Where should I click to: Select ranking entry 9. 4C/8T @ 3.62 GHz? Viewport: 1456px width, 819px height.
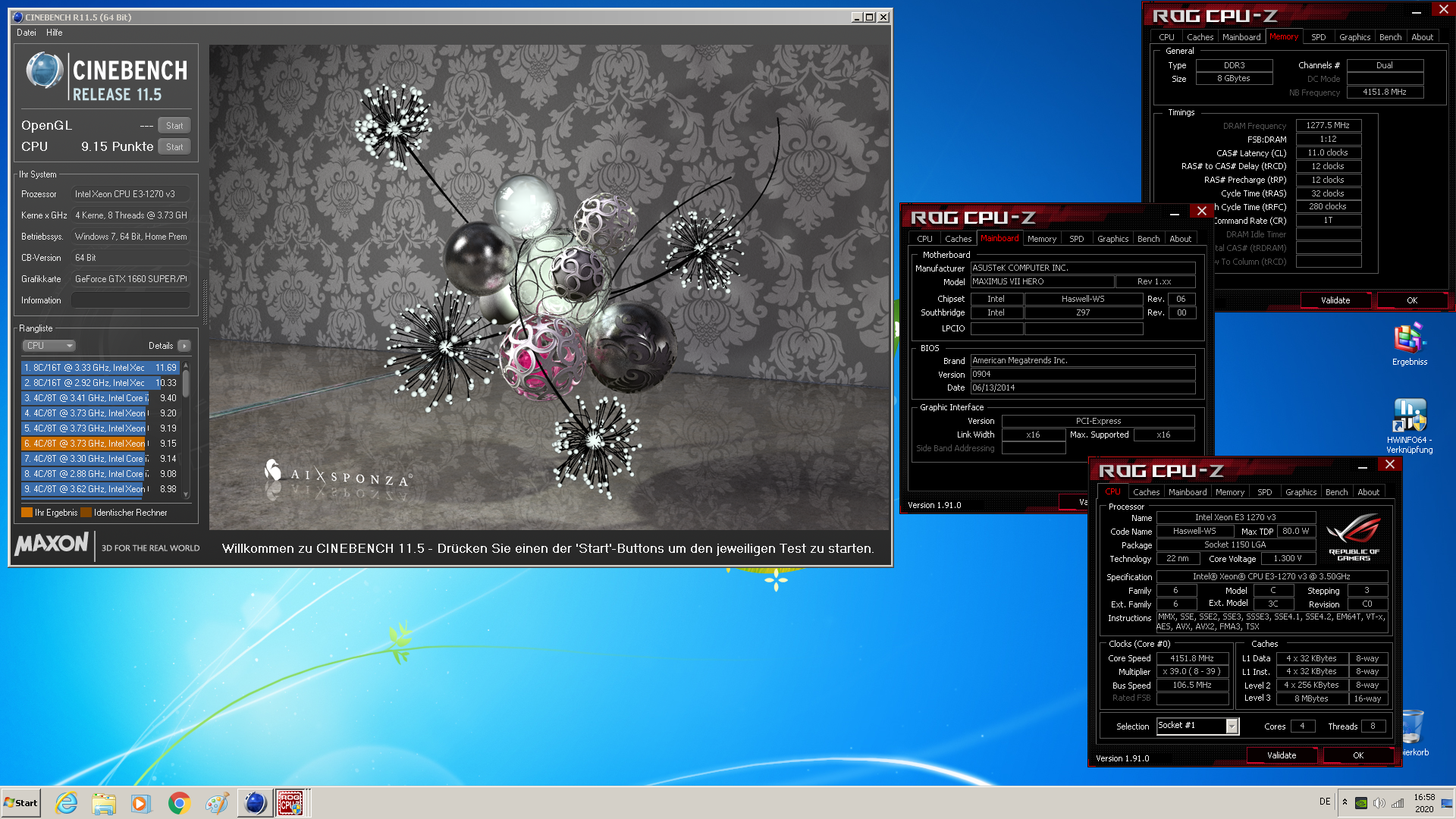pos(100,489)
